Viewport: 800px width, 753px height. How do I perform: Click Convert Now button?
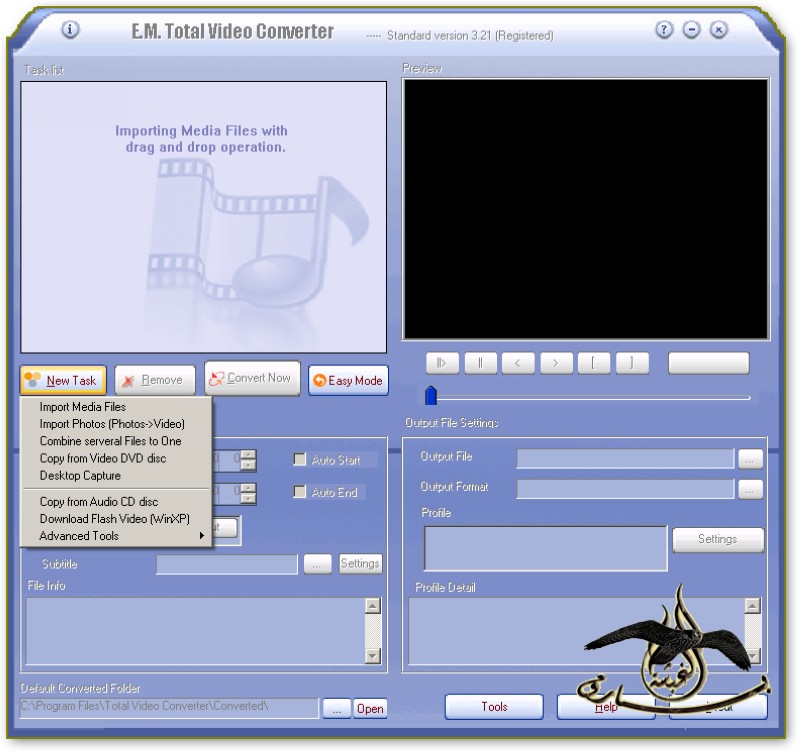252,379
